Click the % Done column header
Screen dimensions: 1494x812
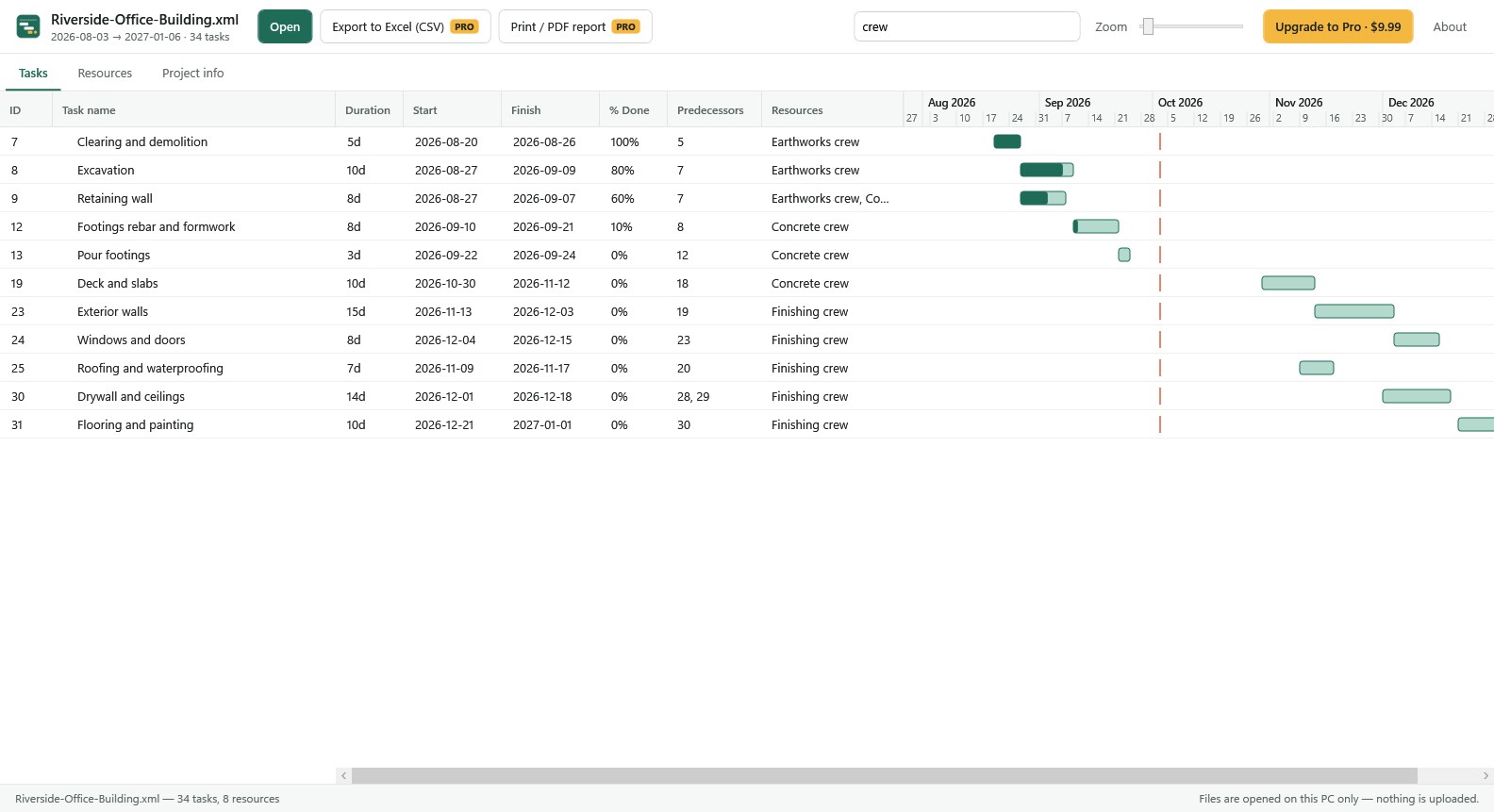[634, 110]
